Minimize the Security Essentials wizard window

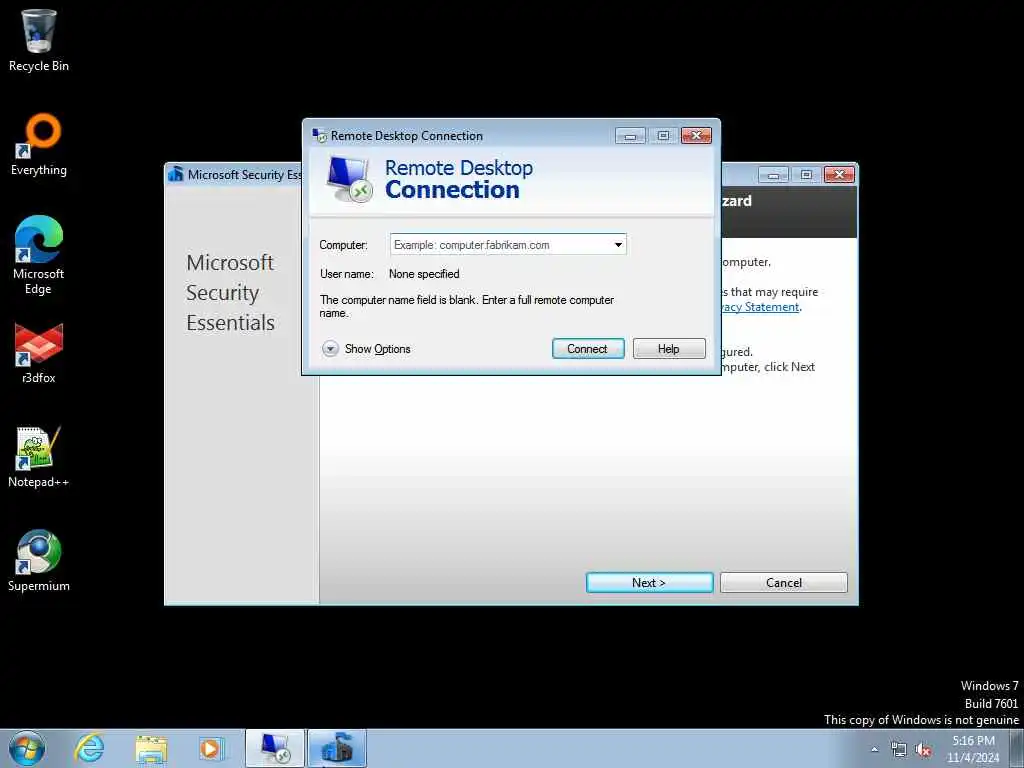773,174
